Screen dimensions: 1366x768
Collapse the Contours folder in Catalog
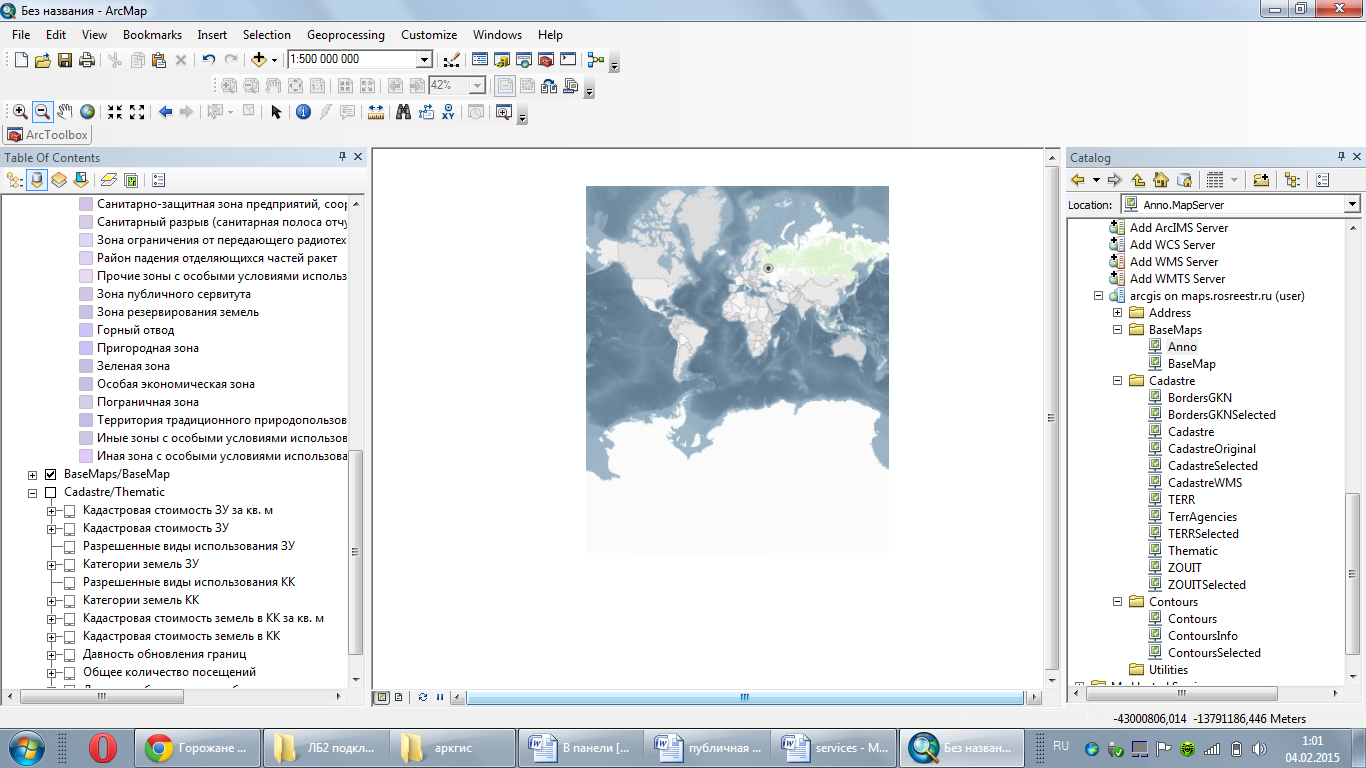click(1117, 602)
